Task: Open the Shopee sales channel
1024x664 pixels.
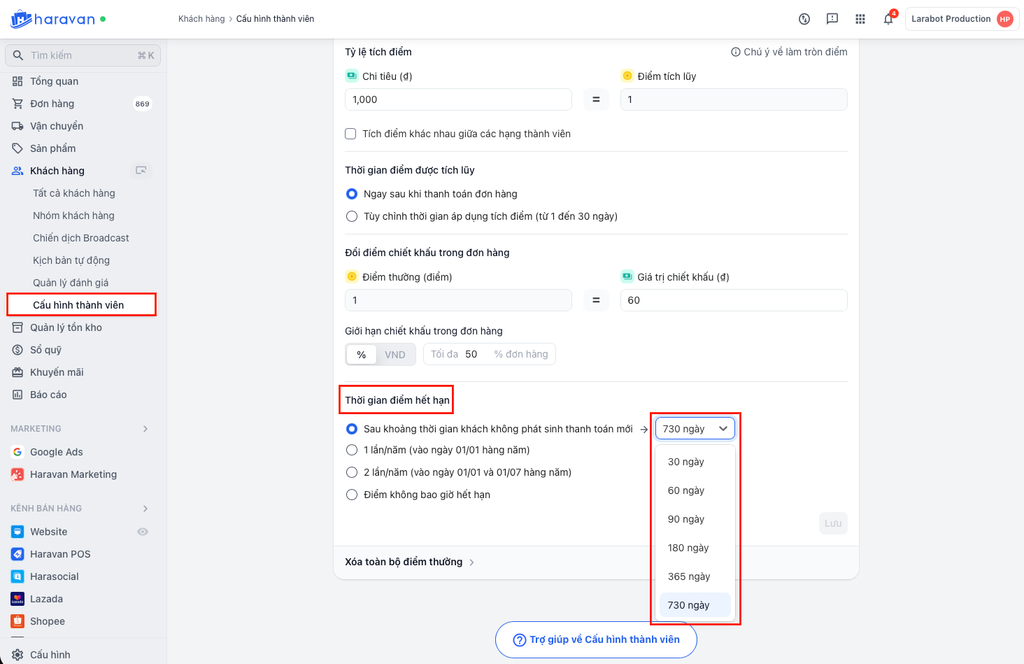Action: [47, 621]
